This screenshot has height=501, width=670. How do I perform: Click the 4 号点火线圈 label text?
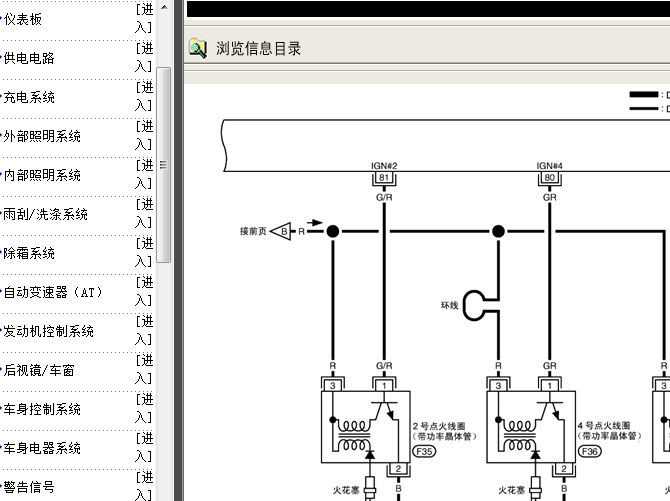tap(604, 426)
